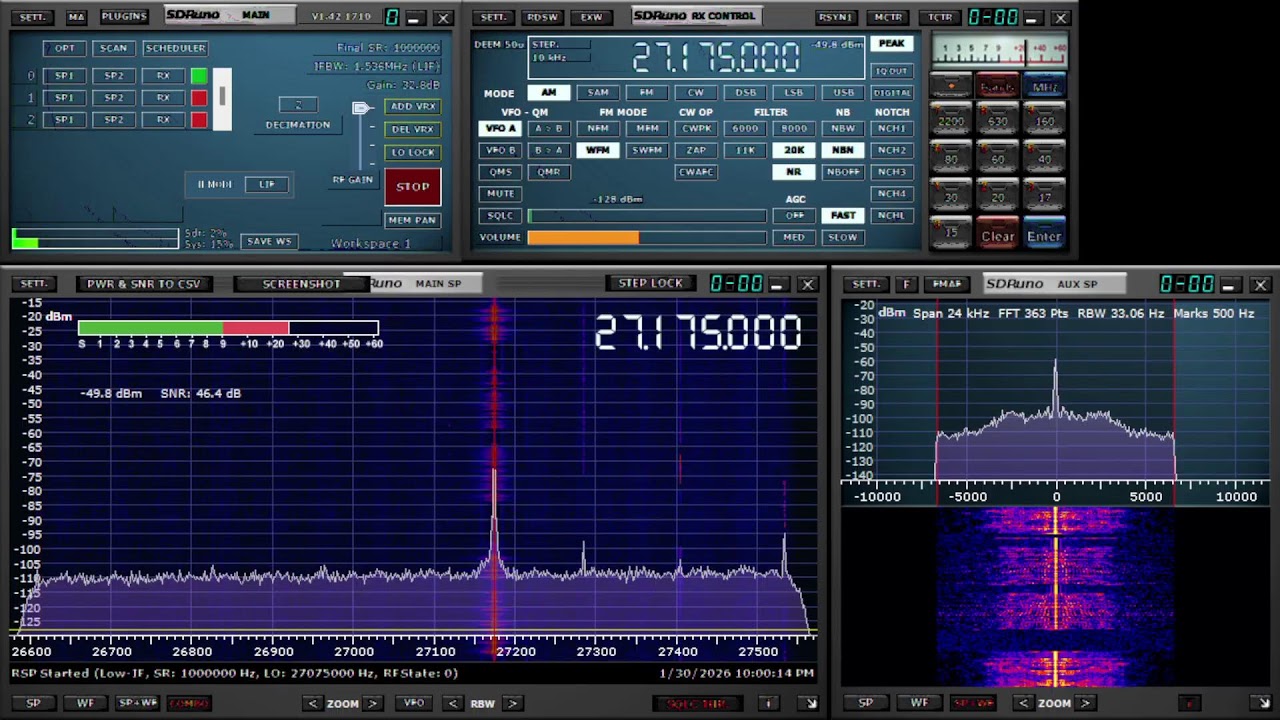The width and height of the screenshot is (1280, 720).
Task: Select the 160 band keypad button
Action: pos(1044,121)
